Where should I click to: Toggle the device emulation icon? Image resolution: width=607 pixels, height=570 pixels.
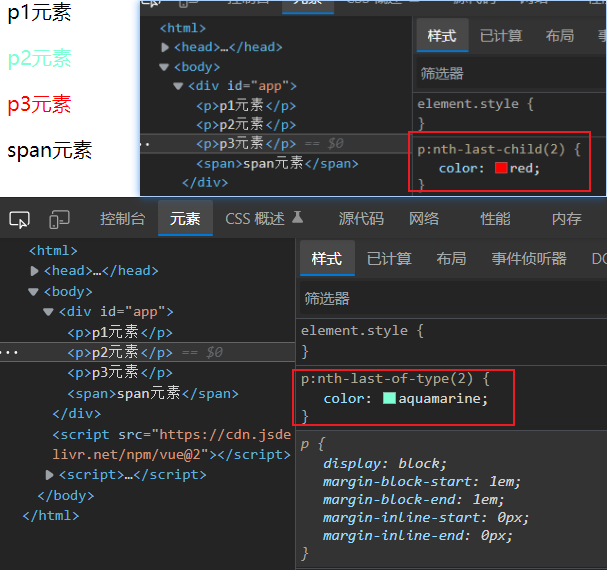(x=59, y=219)
